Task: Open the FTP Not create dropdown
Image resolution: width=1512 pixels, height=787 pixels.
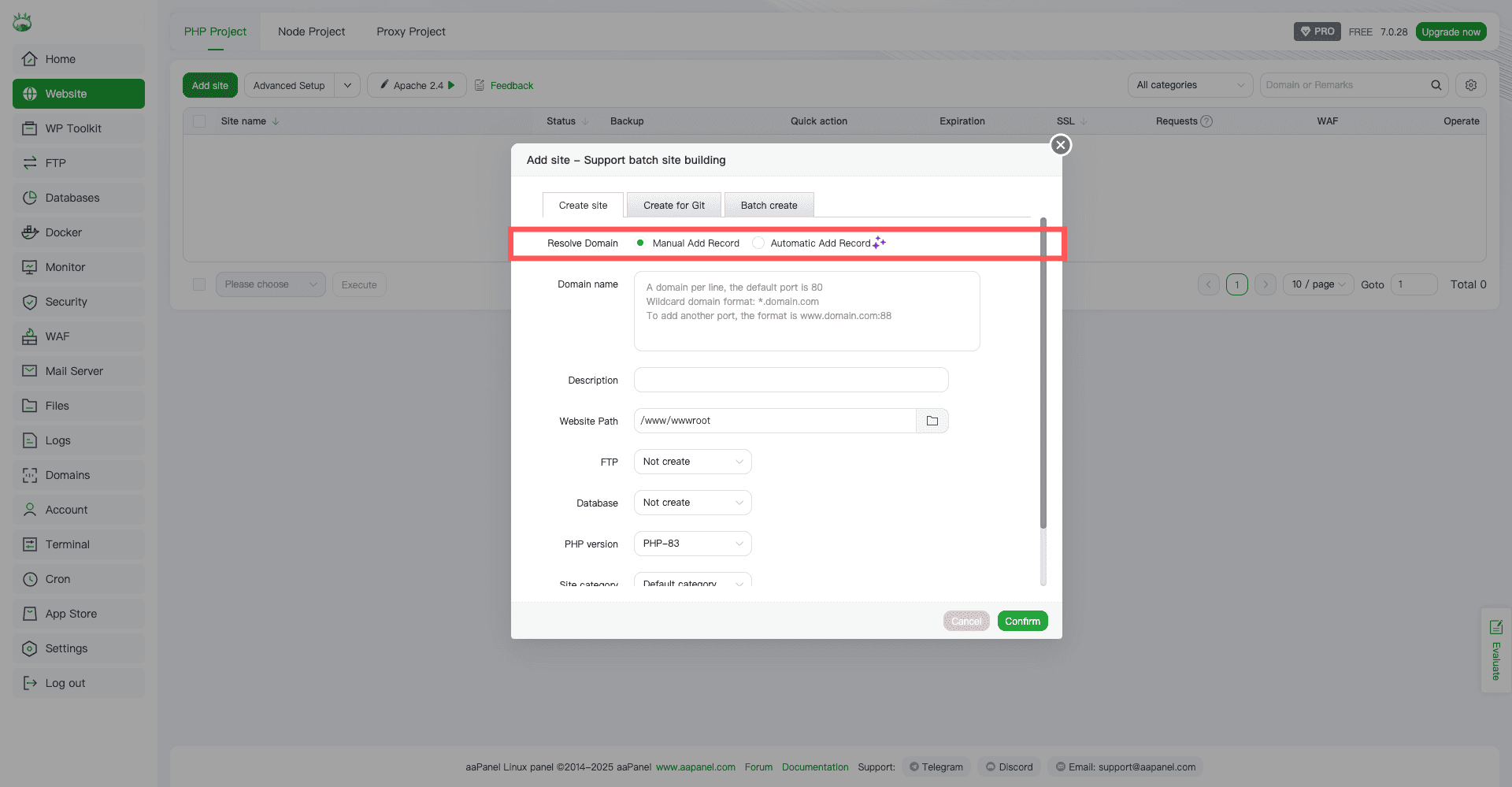Action: (692, 462)
